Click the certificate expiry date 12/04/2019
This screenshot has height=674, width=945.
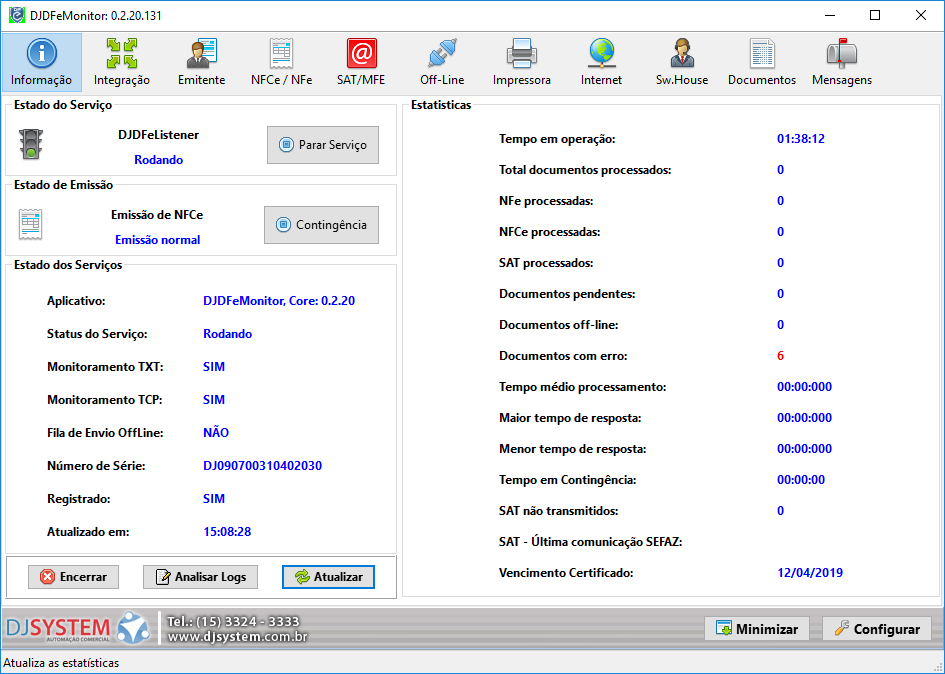click(810, 573)
